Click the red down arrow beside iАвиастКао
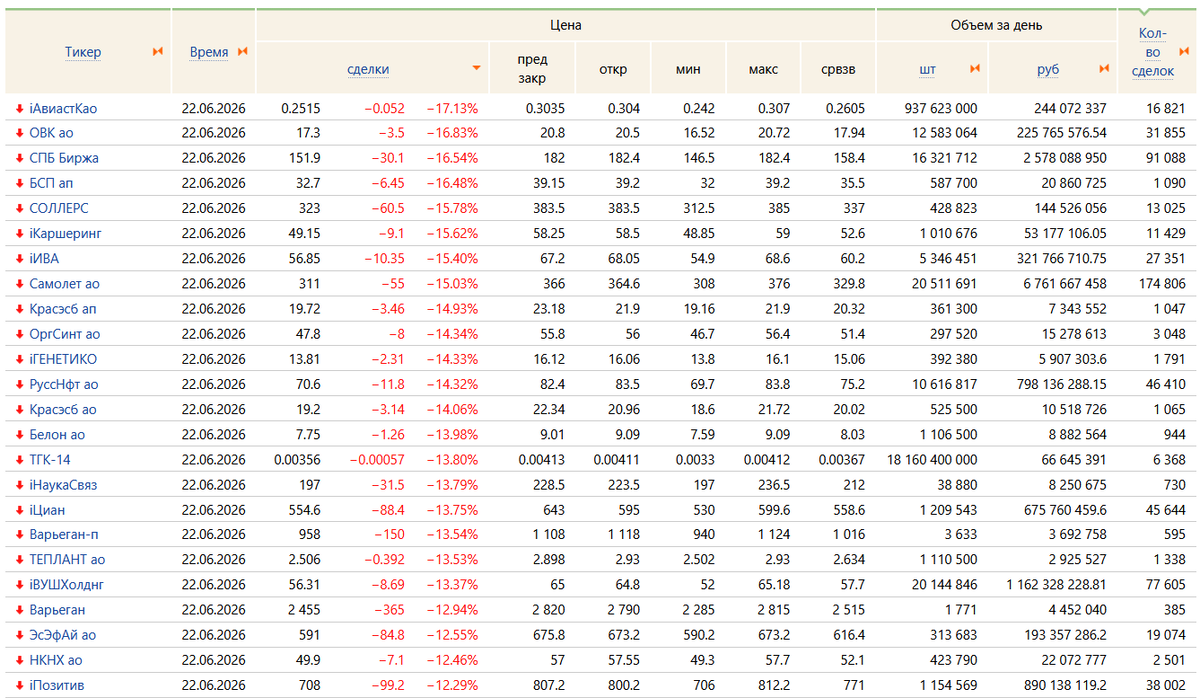1200x698 pixels. 18,108
